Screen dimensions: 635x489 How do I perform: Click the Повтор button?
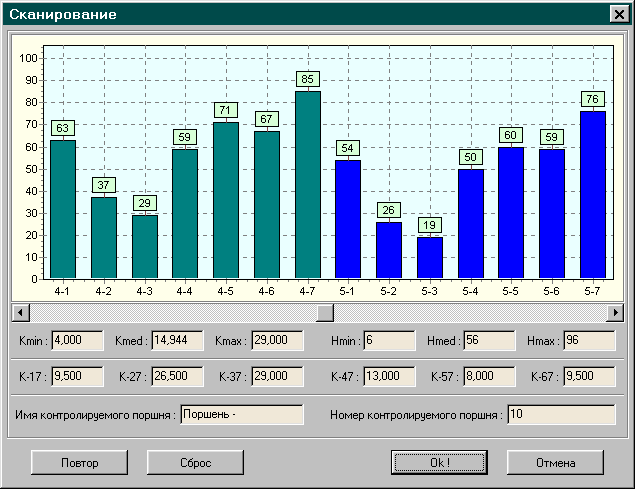pos(79,462)
